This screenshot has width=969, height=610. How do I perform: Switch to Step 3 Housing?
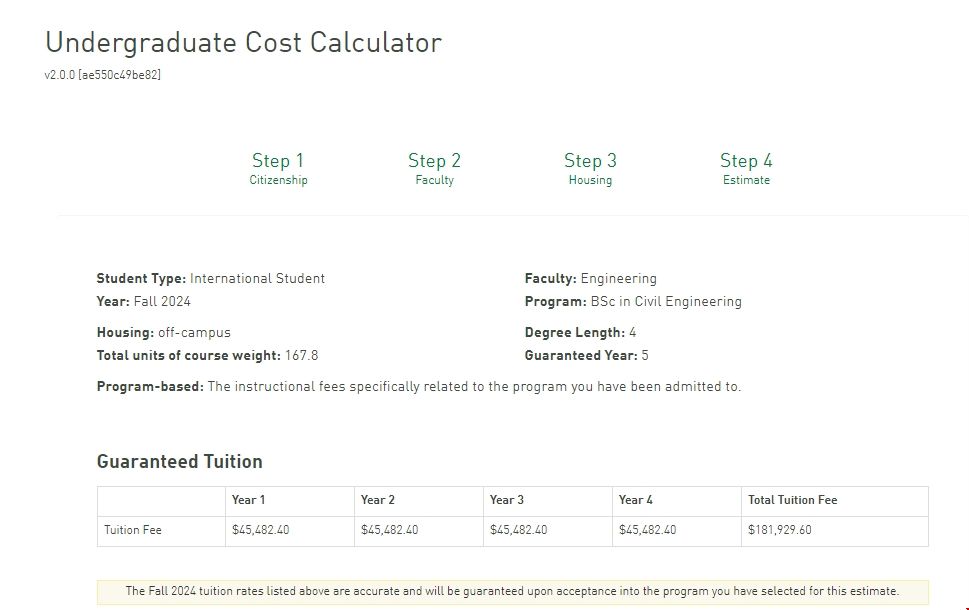(590, 168)
